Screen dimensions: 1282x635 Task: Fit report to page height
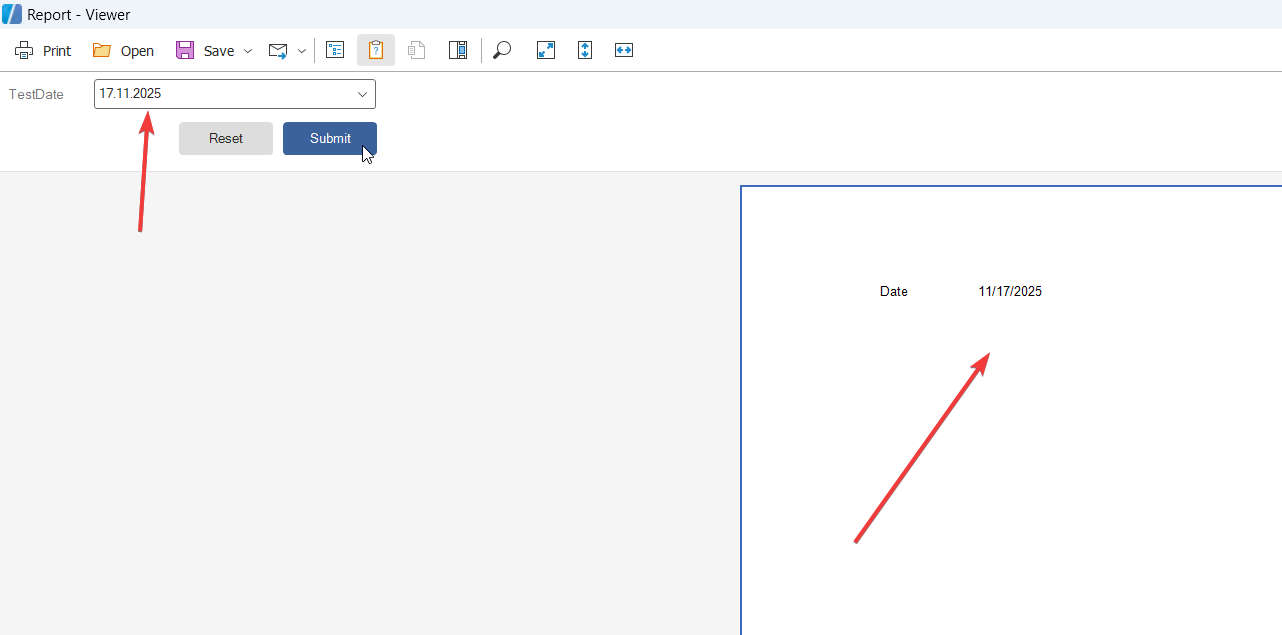pos(585,50)
